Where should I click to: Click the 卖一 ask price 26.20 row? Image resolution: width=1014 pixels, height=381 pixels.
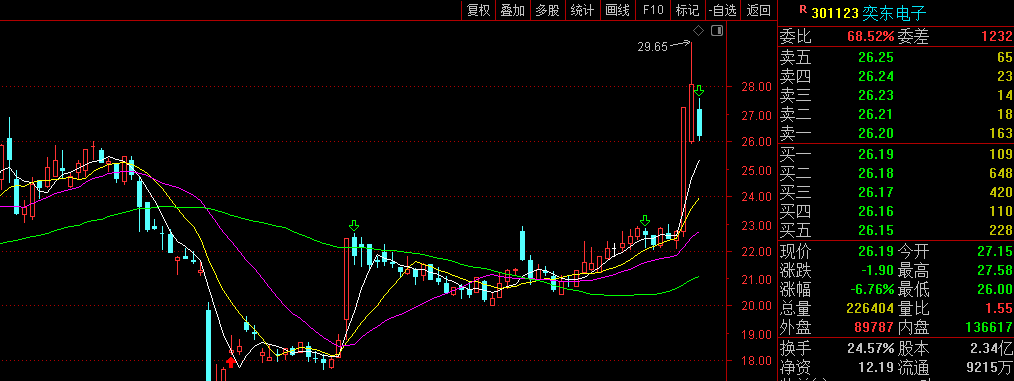pyautogui.click(x=896, y=133)
